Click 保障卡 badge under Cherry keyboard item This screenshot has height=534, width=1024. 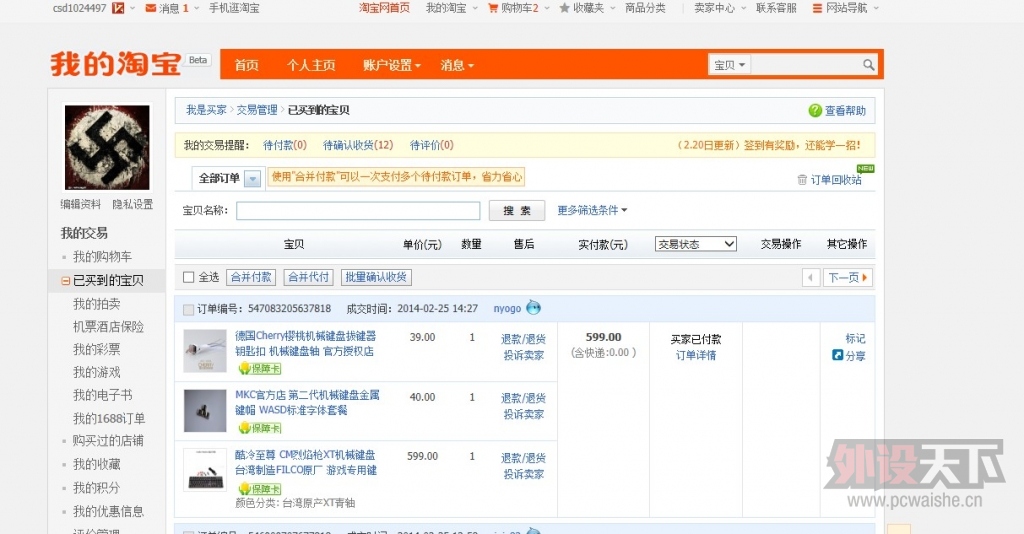tap(260, 368)
